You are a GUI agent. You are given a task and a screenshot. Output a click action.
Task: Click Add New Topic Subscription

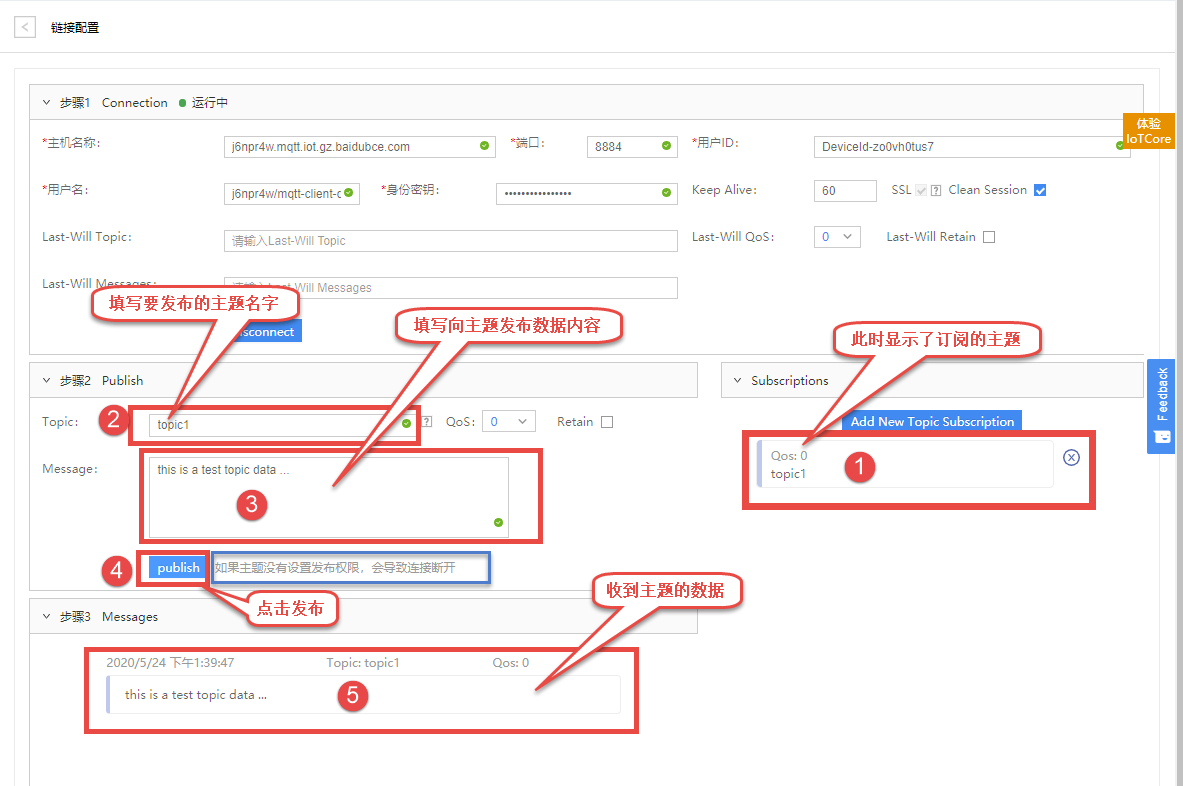932,421
